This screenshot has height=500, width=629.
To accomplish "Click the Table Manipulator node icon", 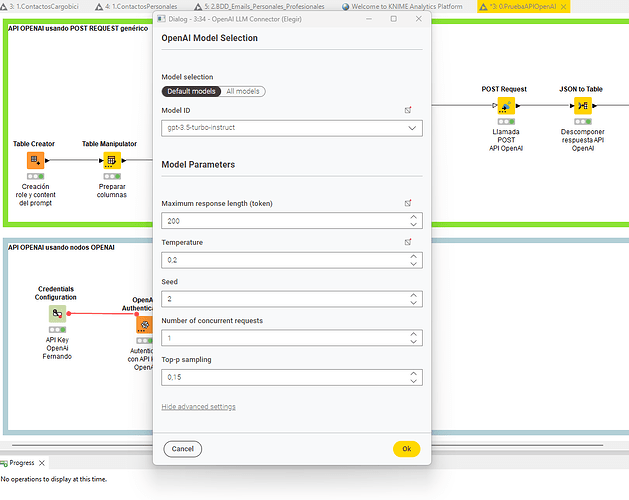I will pos(112,161).
